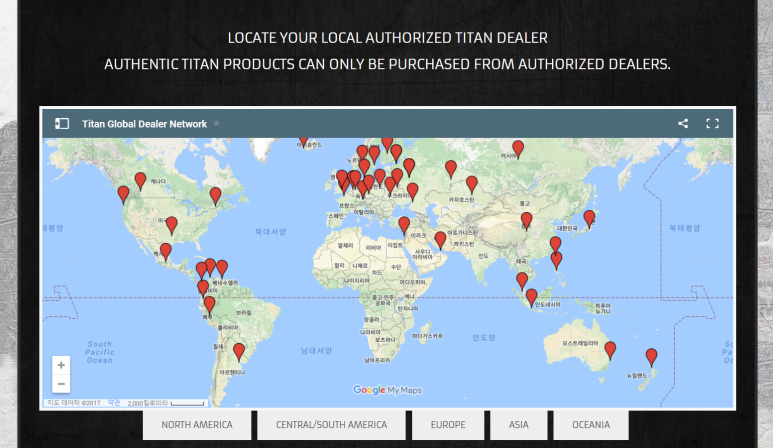
Task: Show Central/South America dealers
Action: pos(331,424)
